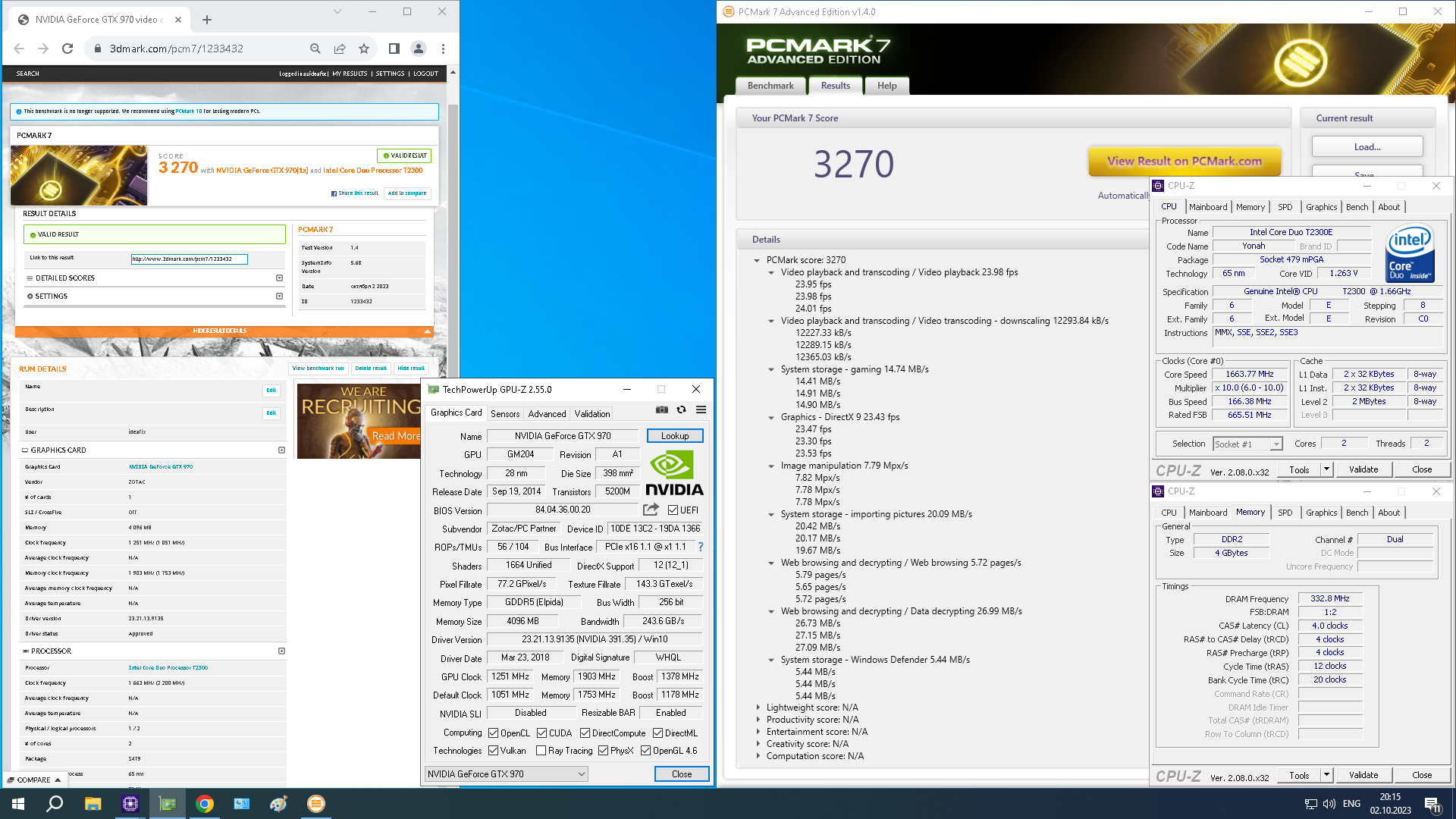This screenshot has height=819, width=1456.
Task: Expand Detailed Scores section on 3dmark page
Action: 279,278
